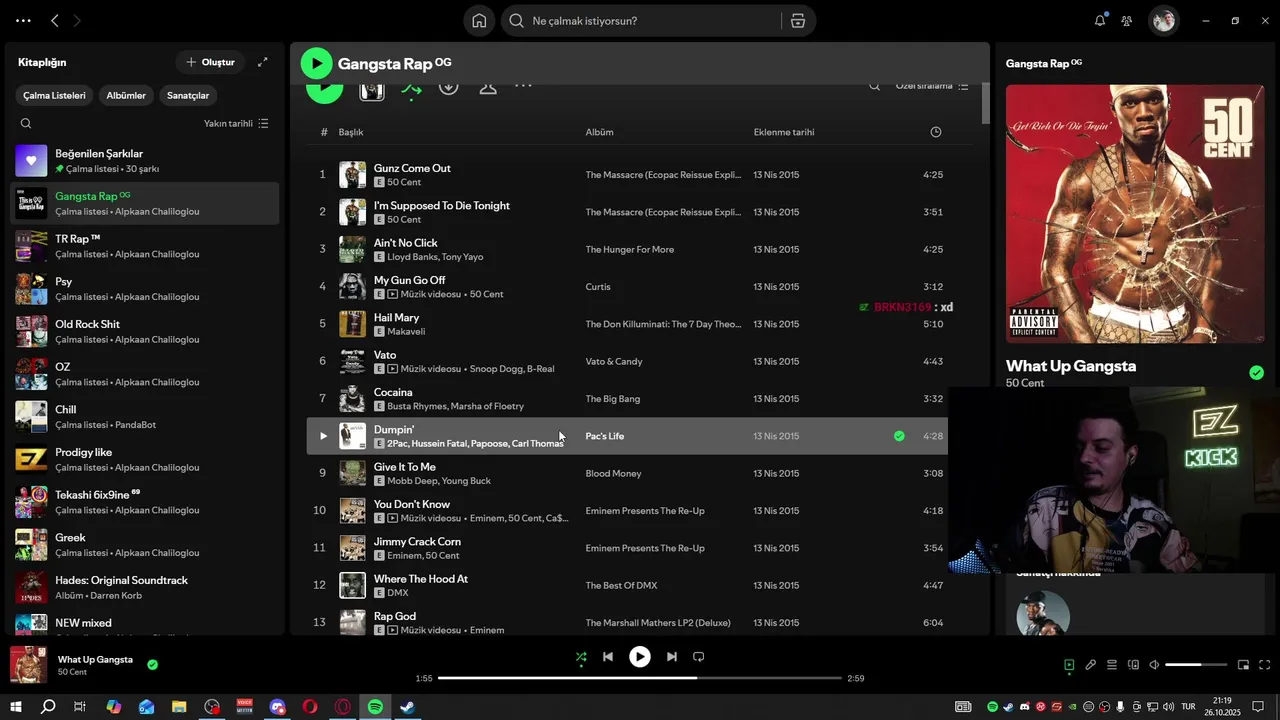Open the 50 Cent album cover in right panel
1280x720 pixels.
click(1135, 214)
